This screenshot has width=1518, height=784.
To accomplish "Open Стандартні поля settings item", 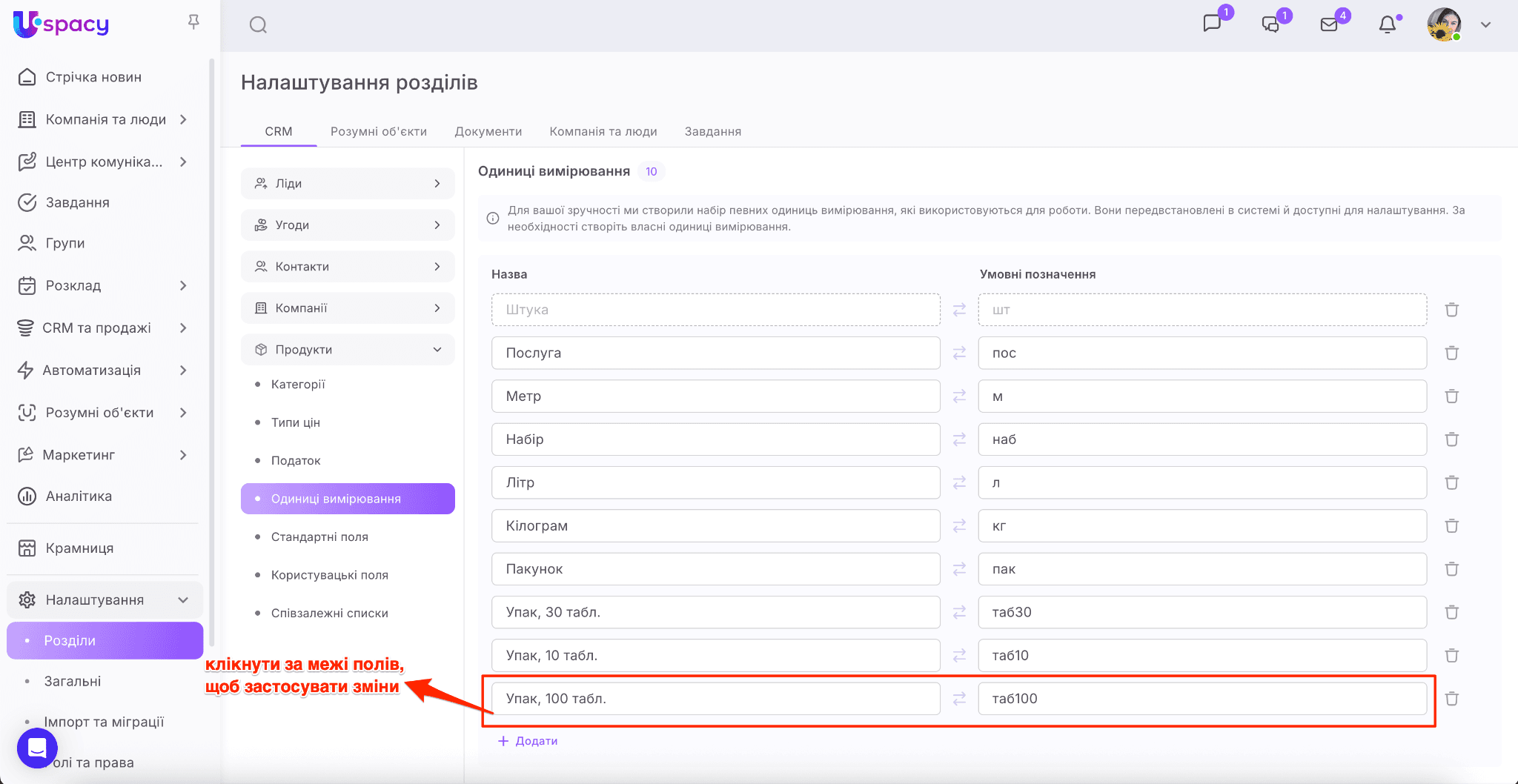I will tap(319, 536).
